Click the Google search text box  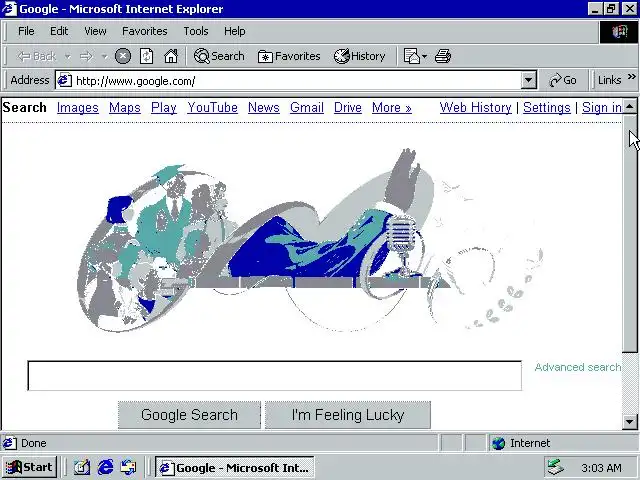coord(274,376)
